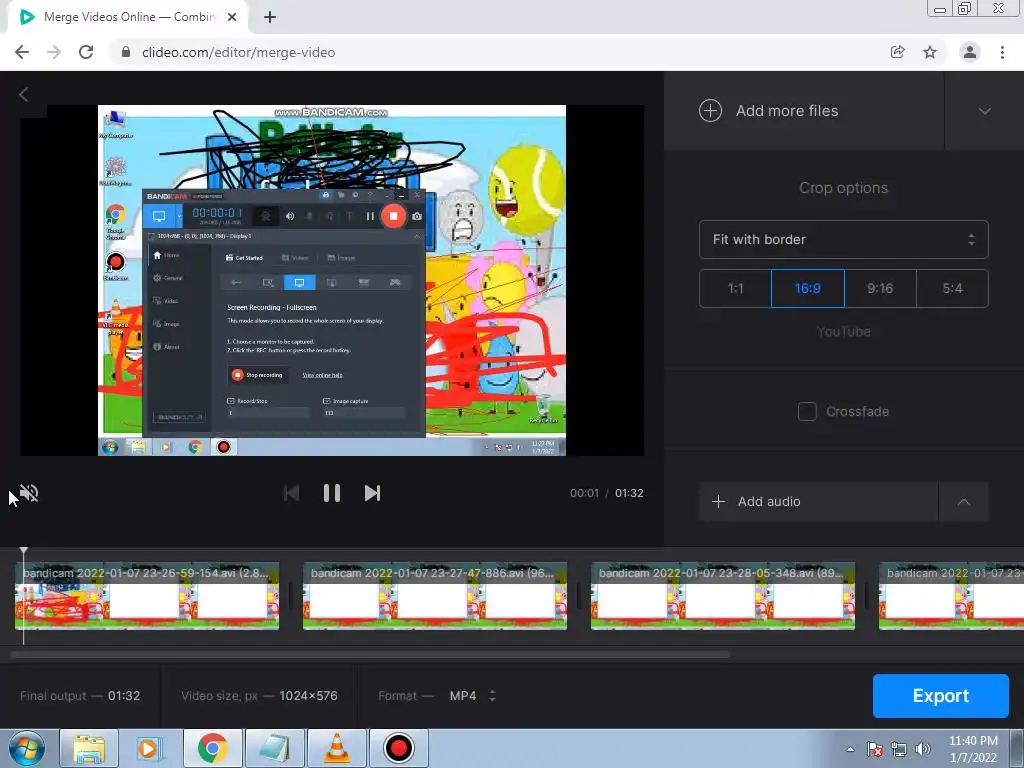The height and width of the screenshot is (768, 1024).
Task: Click the 01:32 total duration text
Action: tap(629, 493)
